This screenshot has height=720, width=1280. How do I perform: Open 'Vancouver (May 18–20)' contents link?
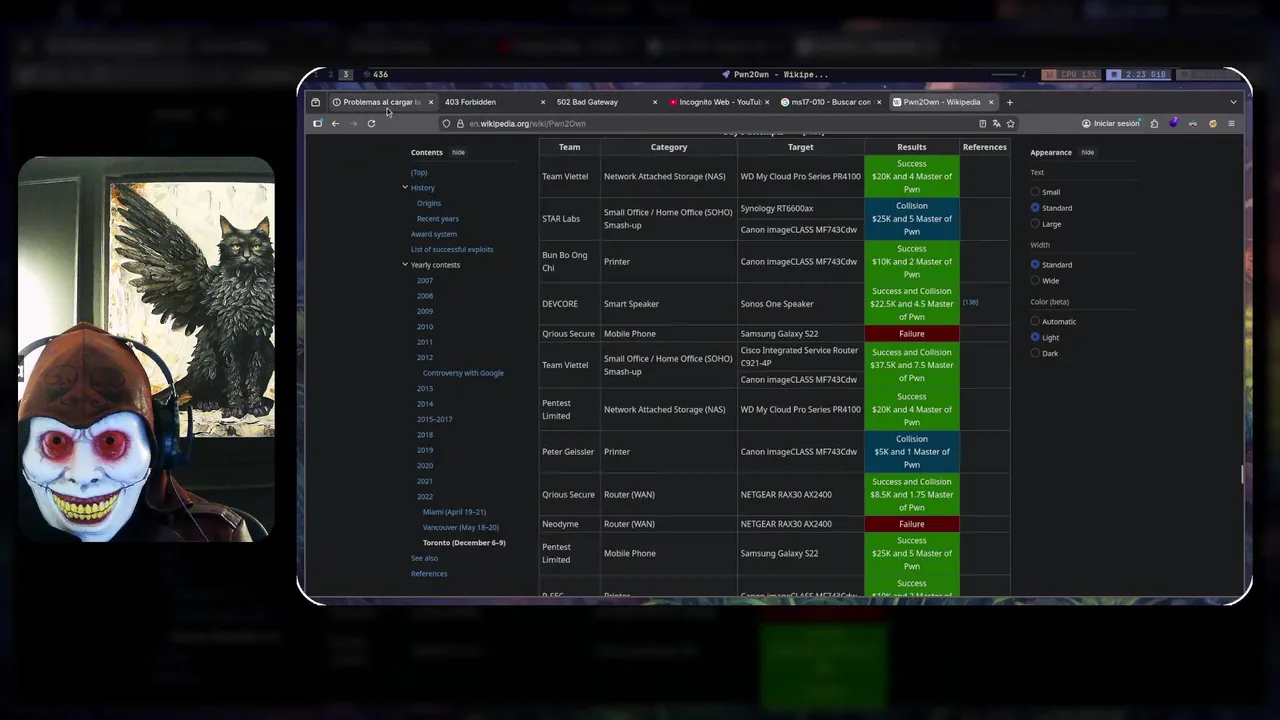pyautogui.click(x=461, y=527)
